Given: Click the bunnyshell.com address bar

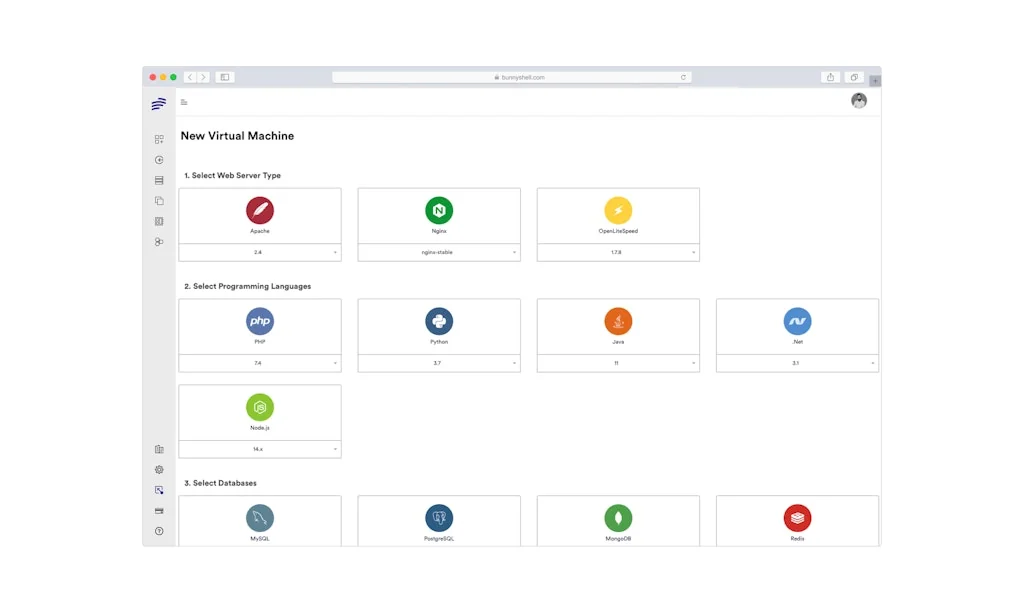Looking at the screenshot, I should (511, 77).
